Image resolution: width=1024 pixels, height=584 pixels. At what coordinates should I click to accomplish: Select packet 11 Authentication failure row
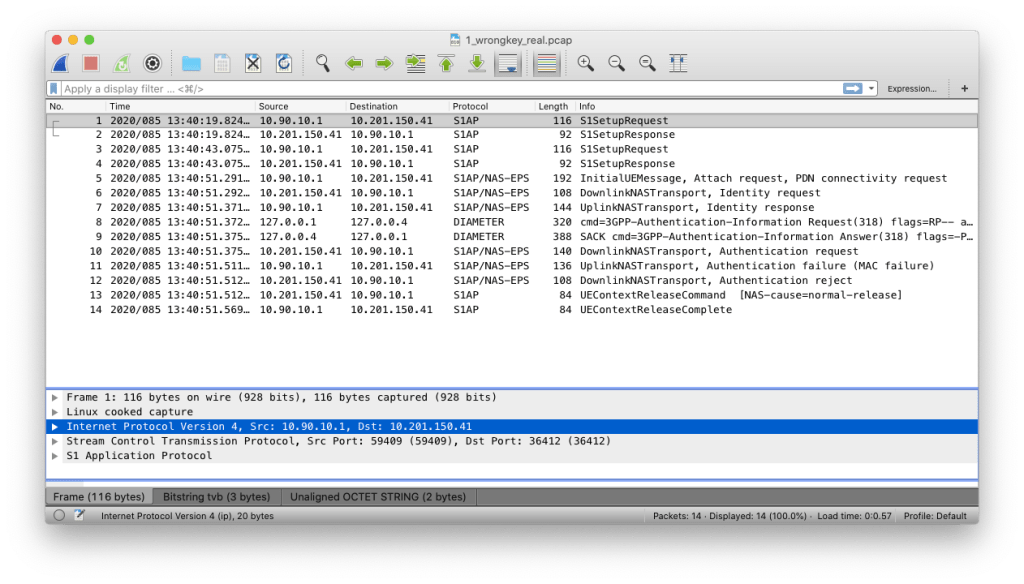point(500,266)
